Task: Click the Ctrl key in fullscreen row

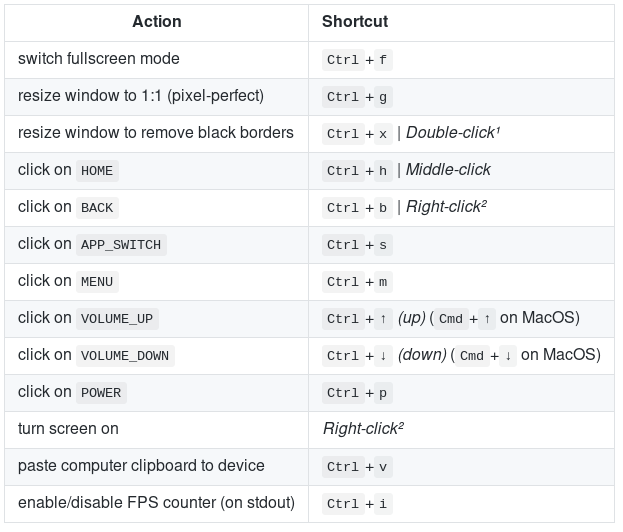Action: coord(343,60)
